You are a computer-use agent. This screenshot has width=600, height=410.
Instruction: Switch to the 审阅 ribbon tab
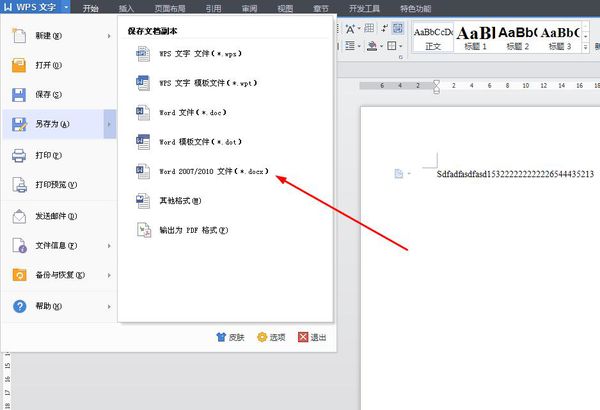(x=249, y=8)
